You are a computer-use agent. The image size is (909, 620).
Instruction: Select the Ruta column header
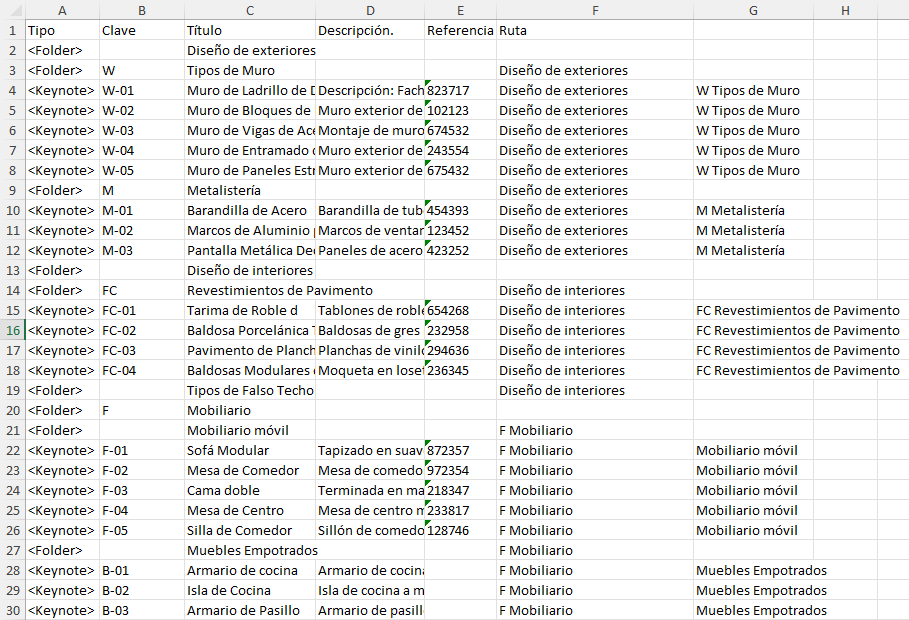pos(595,10)
